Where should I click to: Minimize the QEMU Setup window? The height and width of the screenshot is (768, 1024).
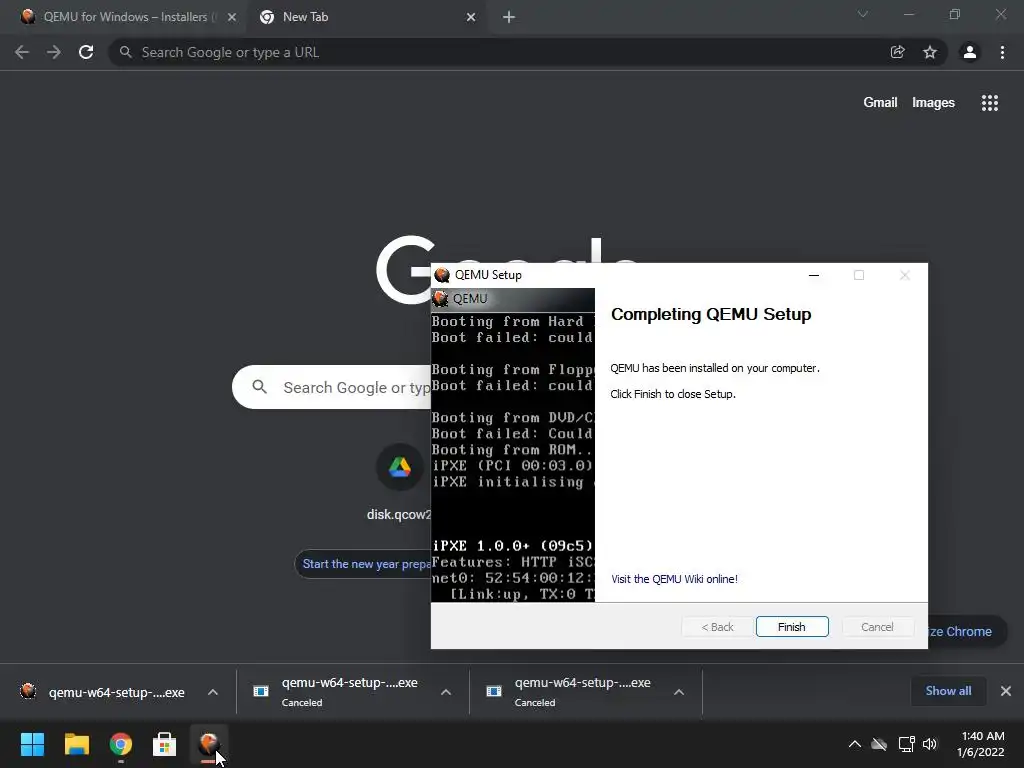[814, 275]
